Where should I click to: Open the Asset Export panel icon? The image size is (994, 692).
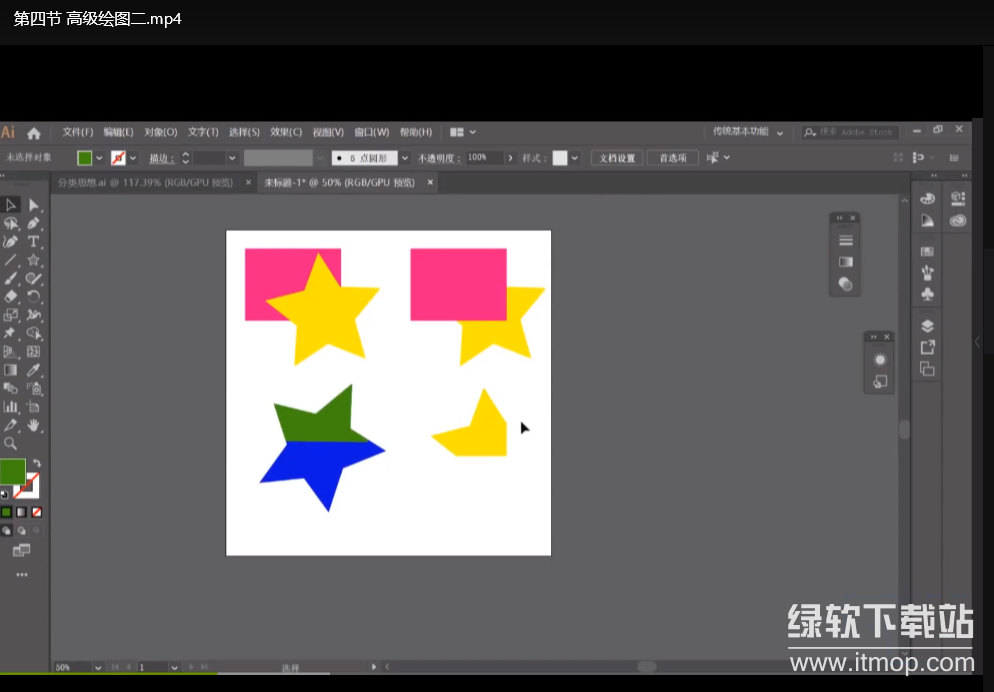click(x=927, y=347)
